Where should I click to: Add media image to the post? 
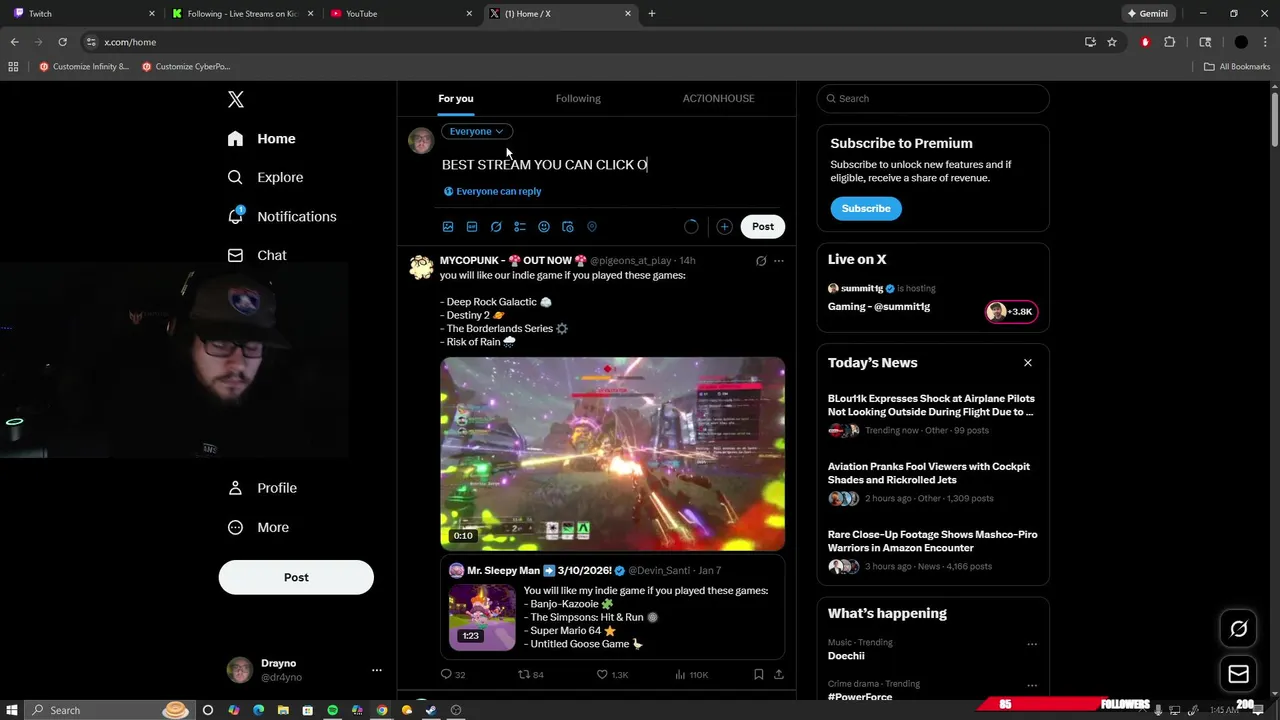point(448,227)
